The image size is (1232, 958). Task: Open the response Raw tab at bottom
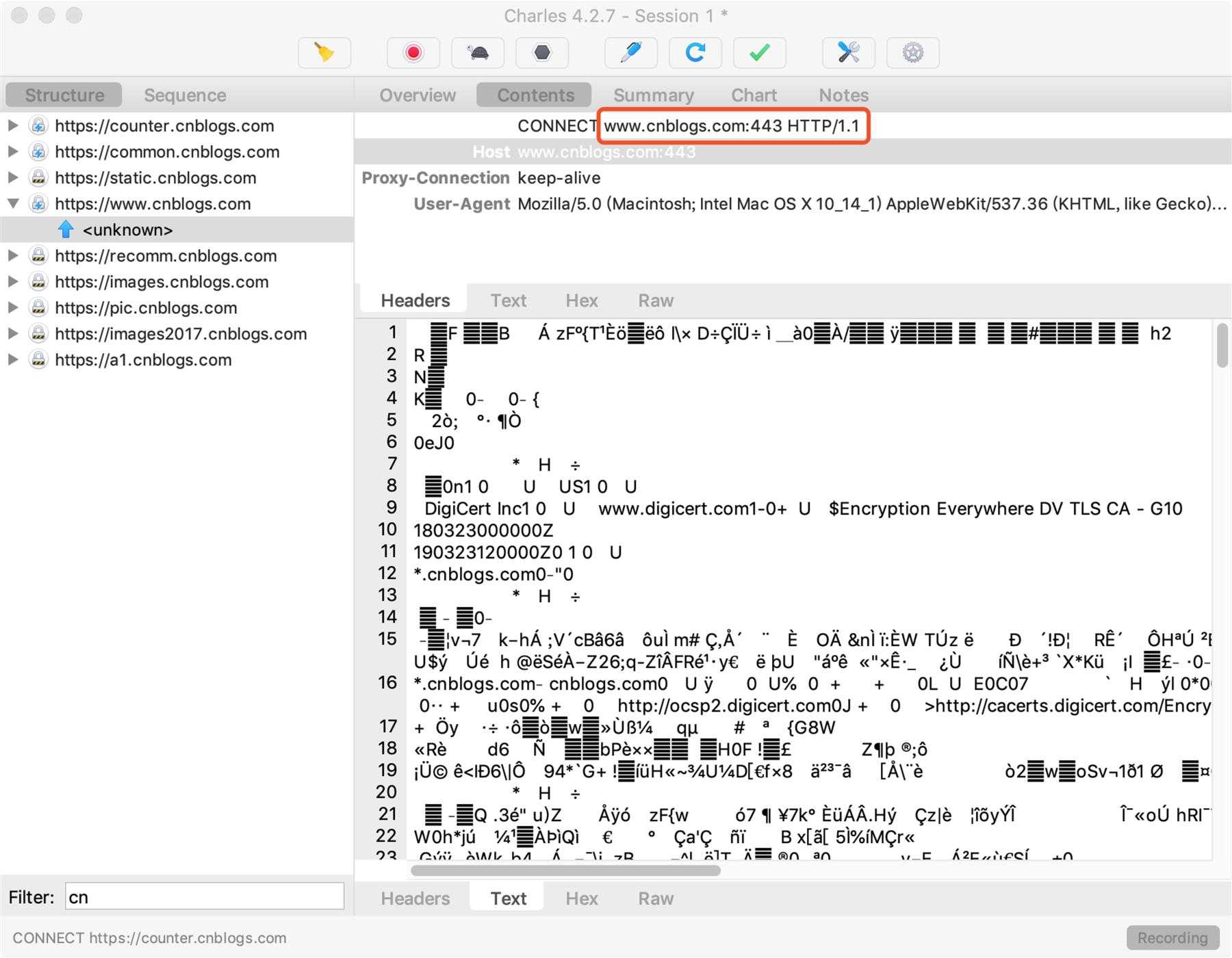(656, 898)
